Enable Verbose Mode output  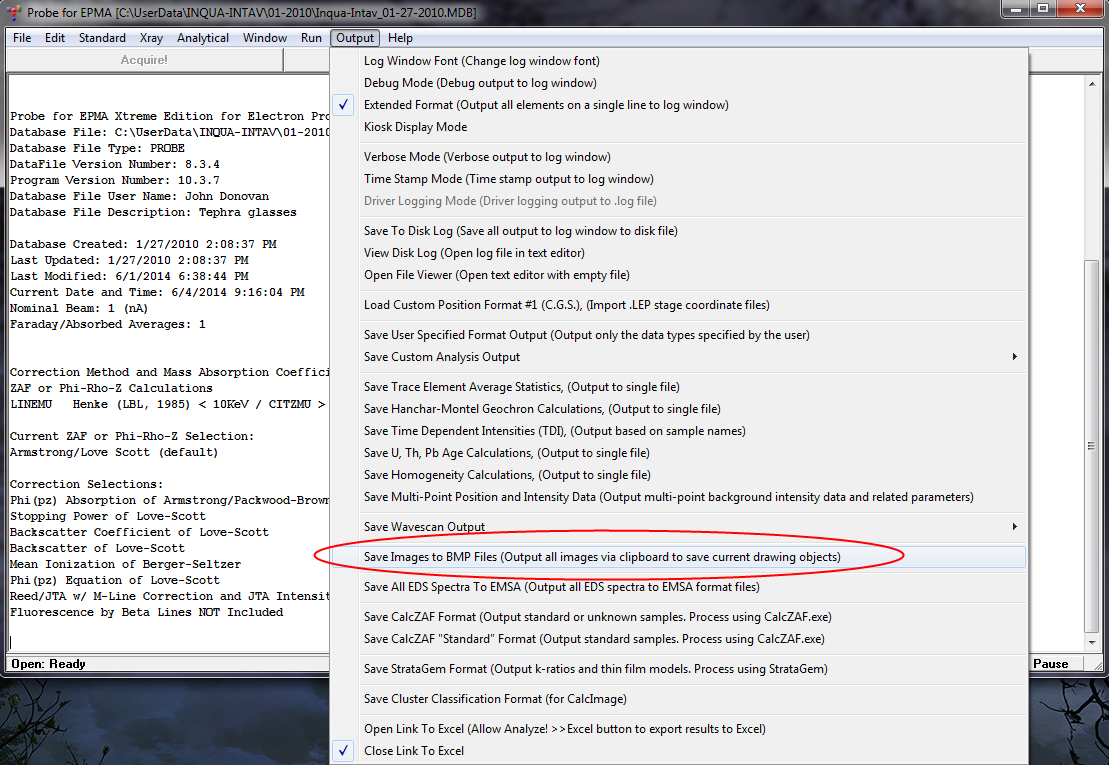click(487, 157)
